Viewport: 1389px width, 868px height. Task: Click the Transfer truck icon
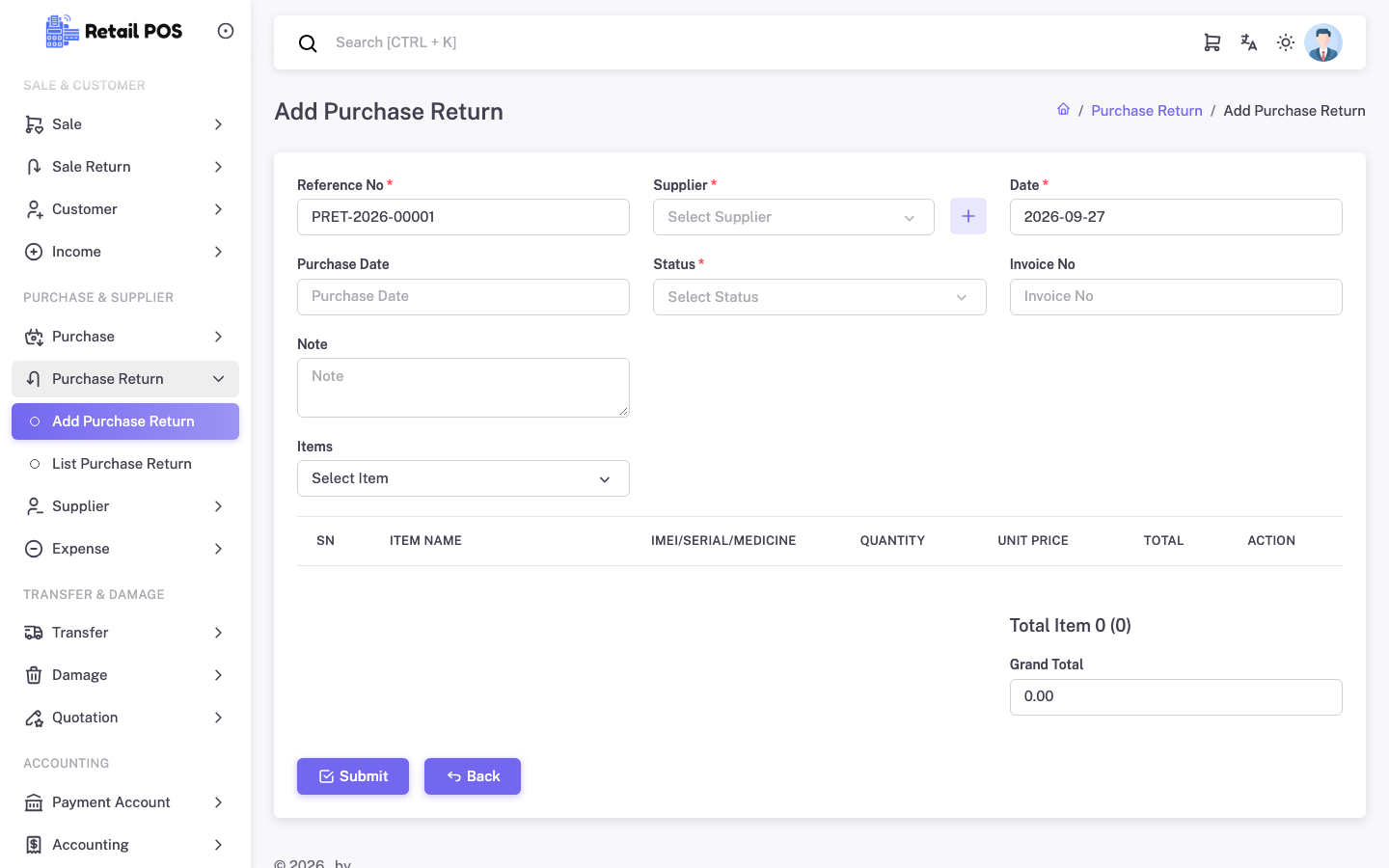click(x=34, y=633)
